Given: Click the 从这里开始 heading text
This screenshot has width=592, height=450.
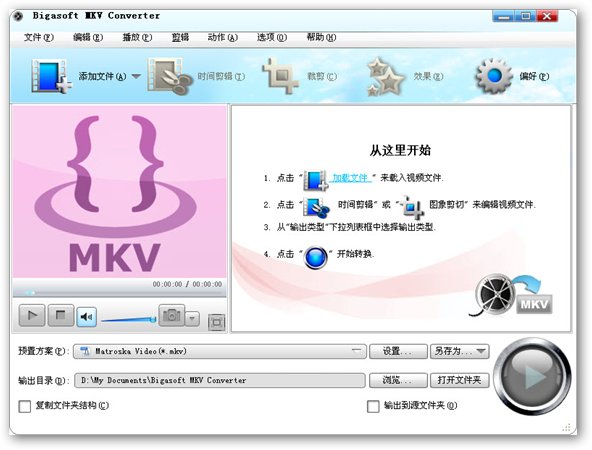Looking at the screenshot, I should [400, 150].
